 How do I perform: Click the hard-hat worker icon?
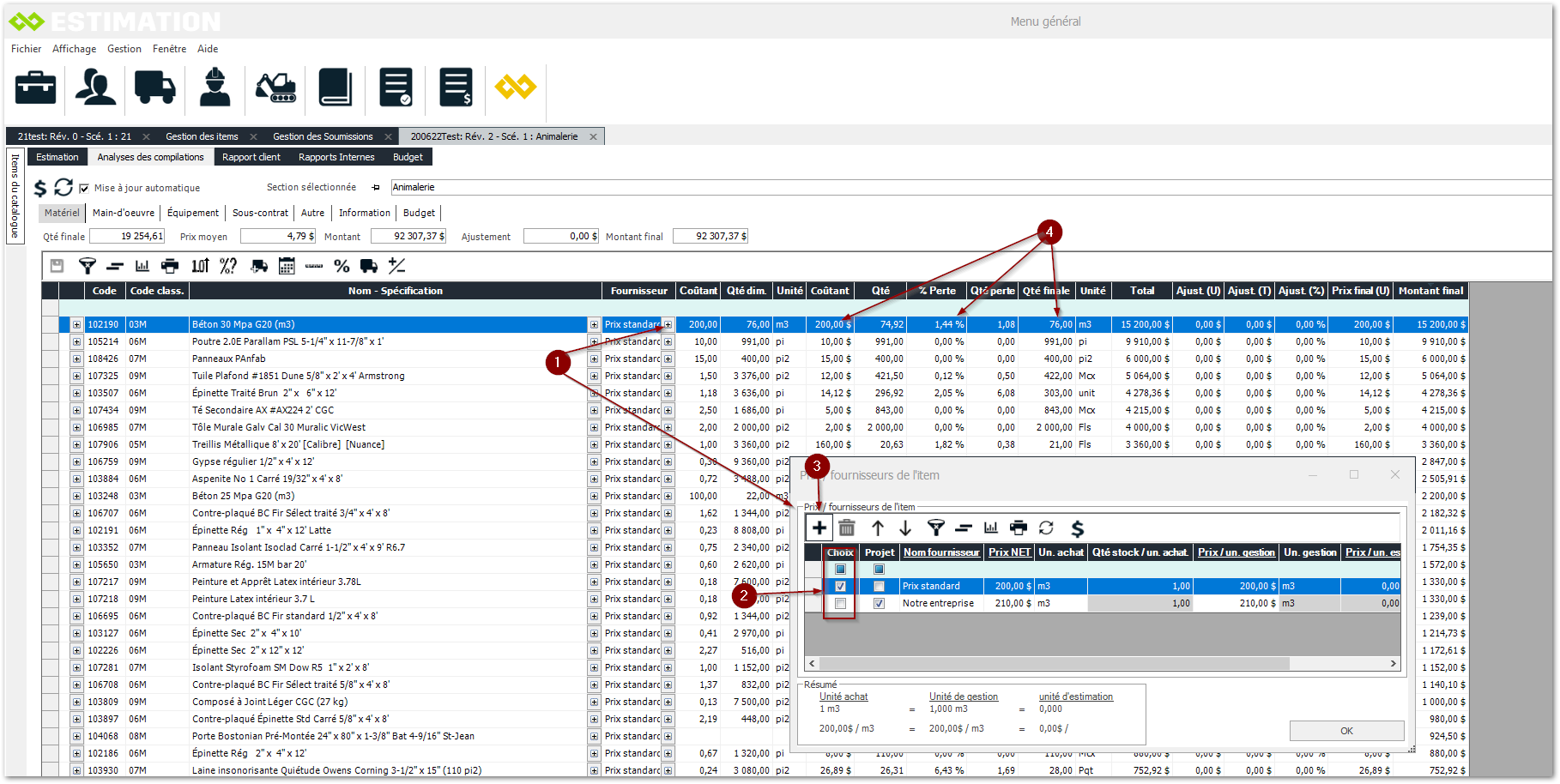tap(215, 87)
